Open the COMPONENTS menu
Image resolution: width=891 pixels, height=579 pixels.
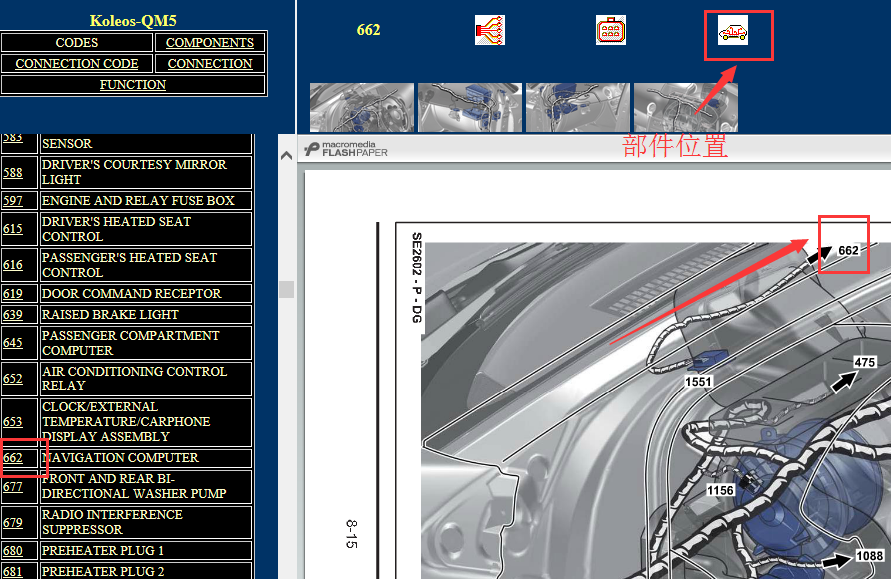pos(210,43)
